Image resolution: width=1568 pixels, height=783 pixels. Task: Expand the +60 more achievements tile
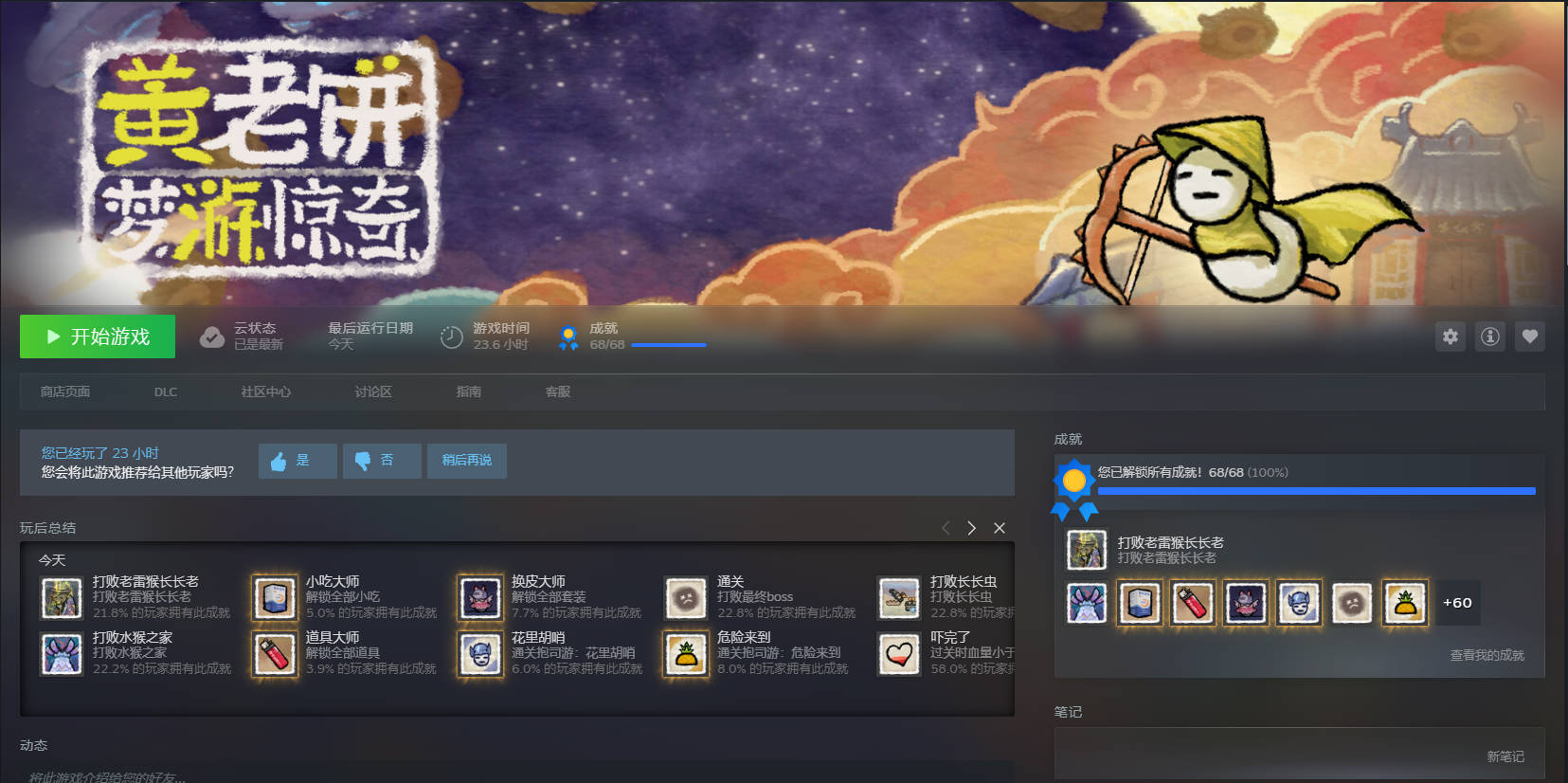click(1456, 603)
